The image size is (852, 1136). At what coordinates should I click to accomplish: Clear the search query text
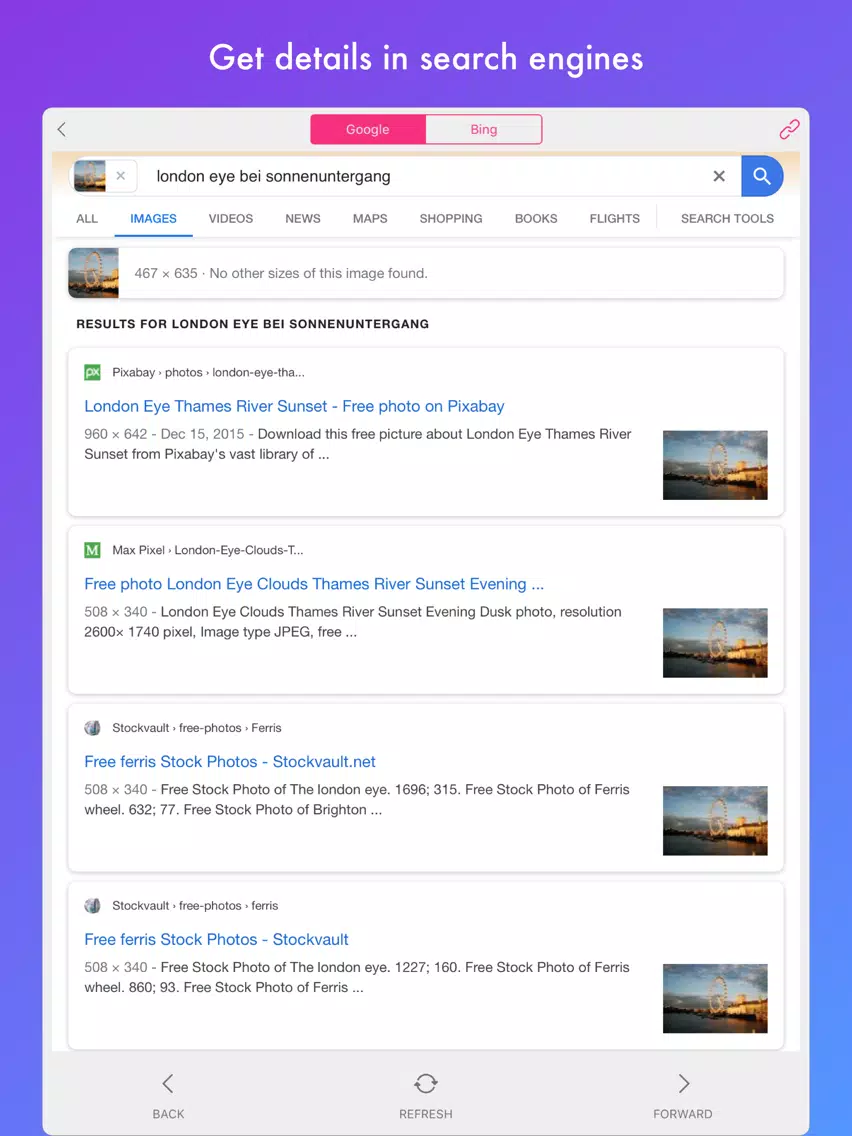click(719, 176)
